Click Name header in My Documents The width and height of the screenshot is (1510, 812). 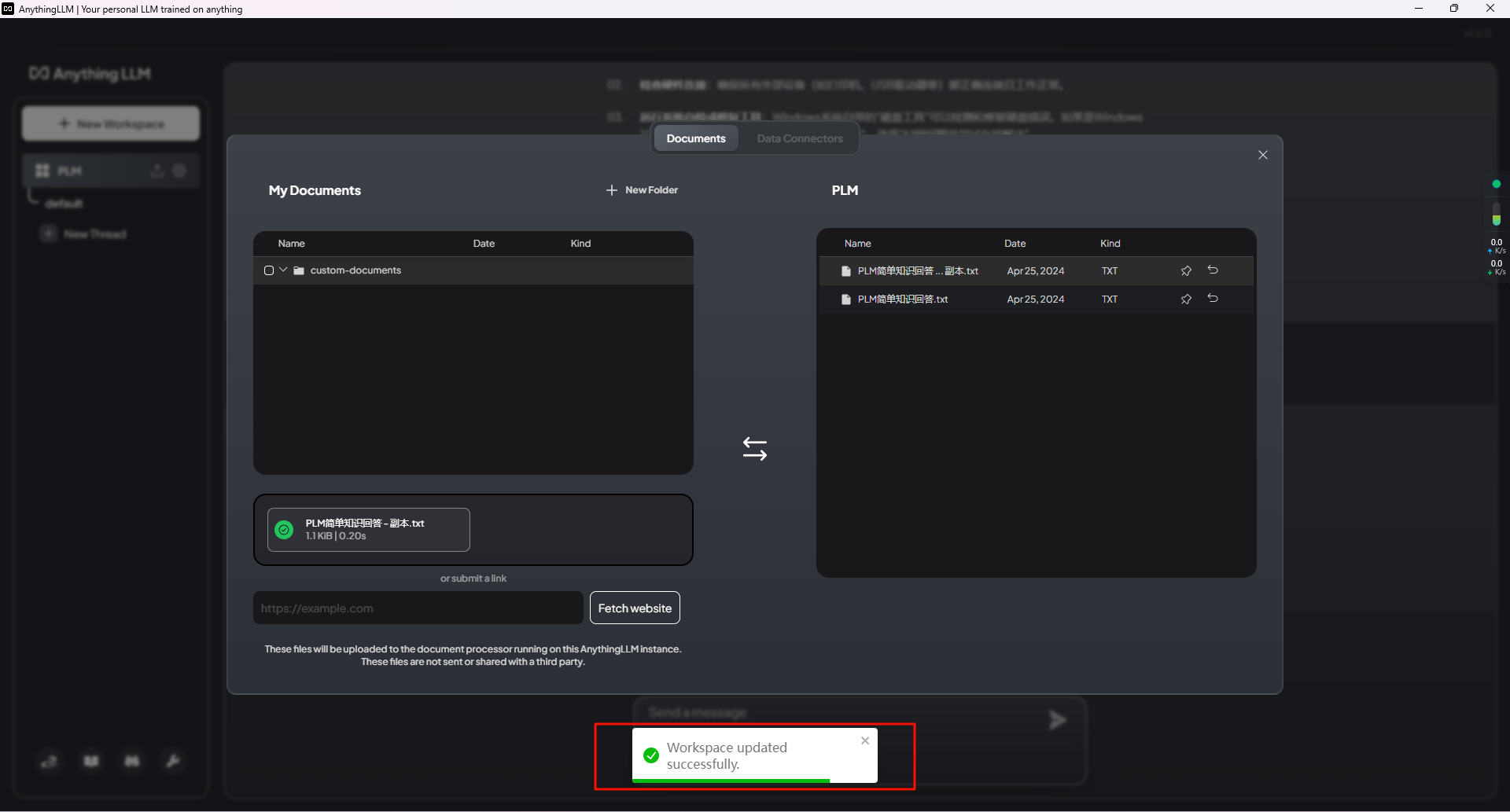[x=291, y=244]
